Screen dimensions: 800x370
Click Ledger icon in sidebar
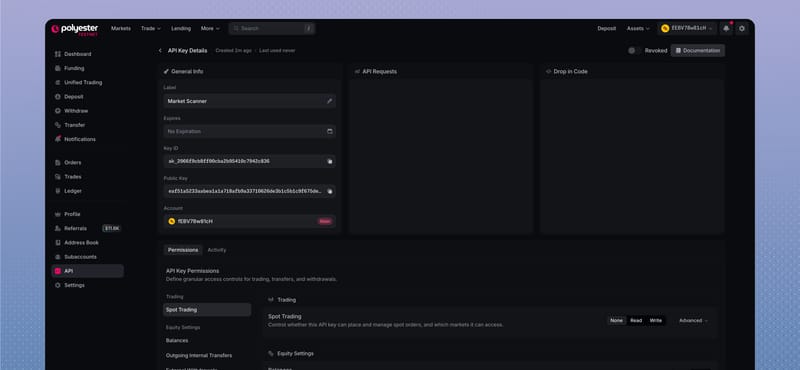click(x=58, y=191)
